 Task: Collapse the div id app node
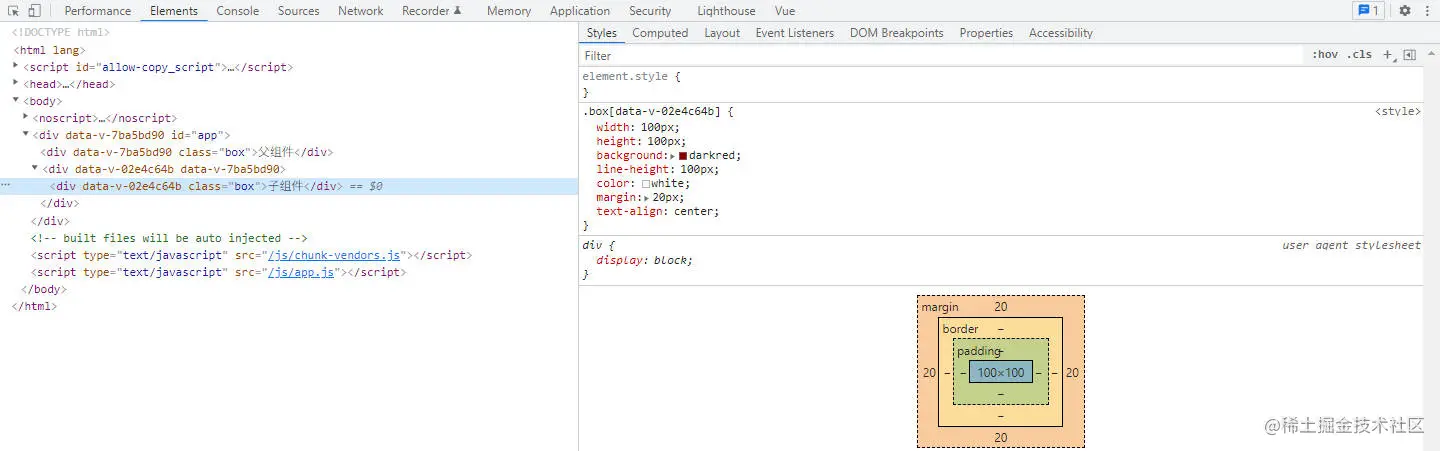click(x=26, y=134)
